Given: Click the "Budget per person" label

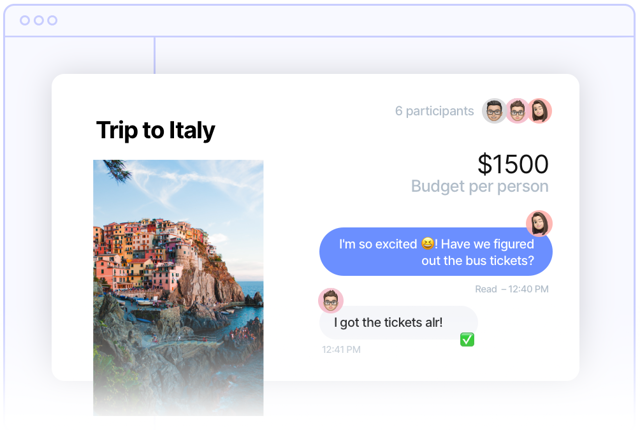Looking at the screenshot, I should click(x=480, y=186).
